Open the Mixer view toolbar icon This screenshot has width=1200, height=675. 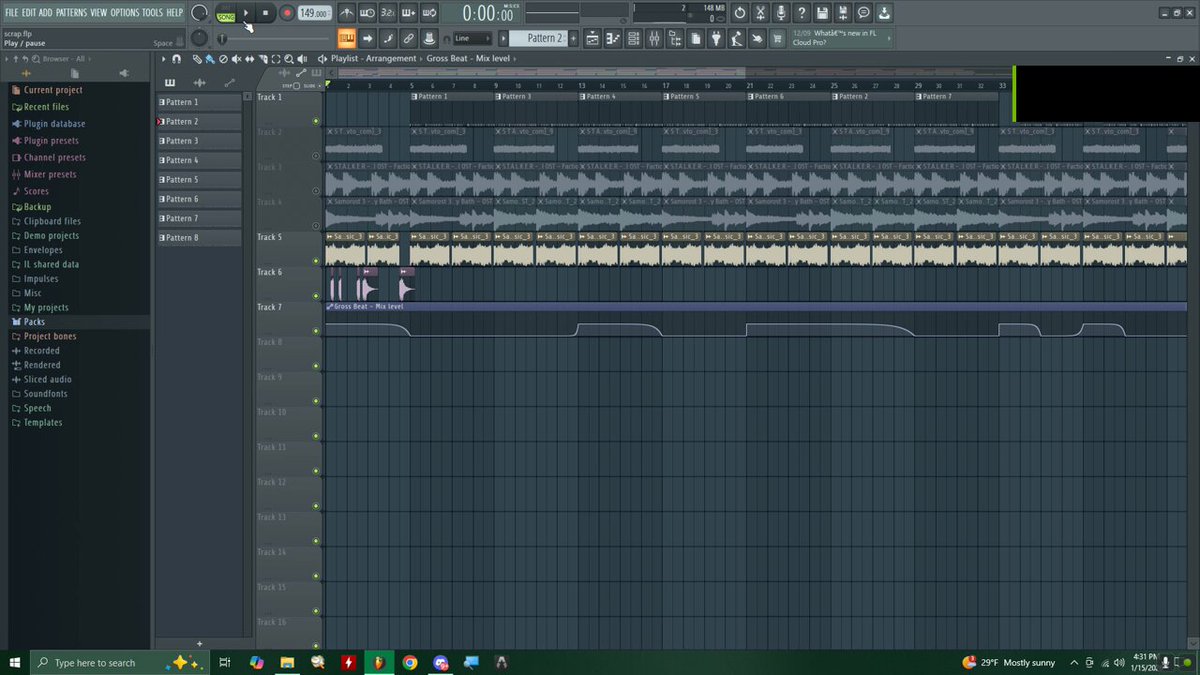pos(654,38)
